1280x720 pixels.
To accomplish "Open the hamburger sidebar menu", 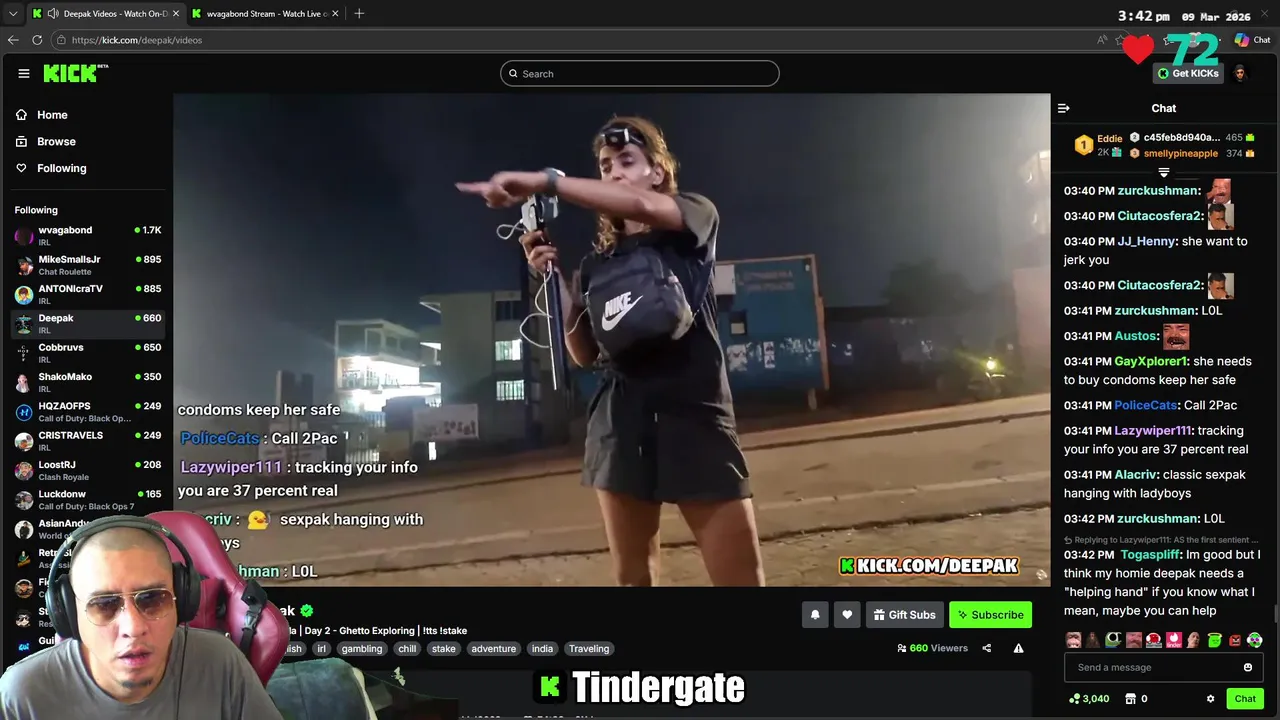I will [x=24, y=73].
